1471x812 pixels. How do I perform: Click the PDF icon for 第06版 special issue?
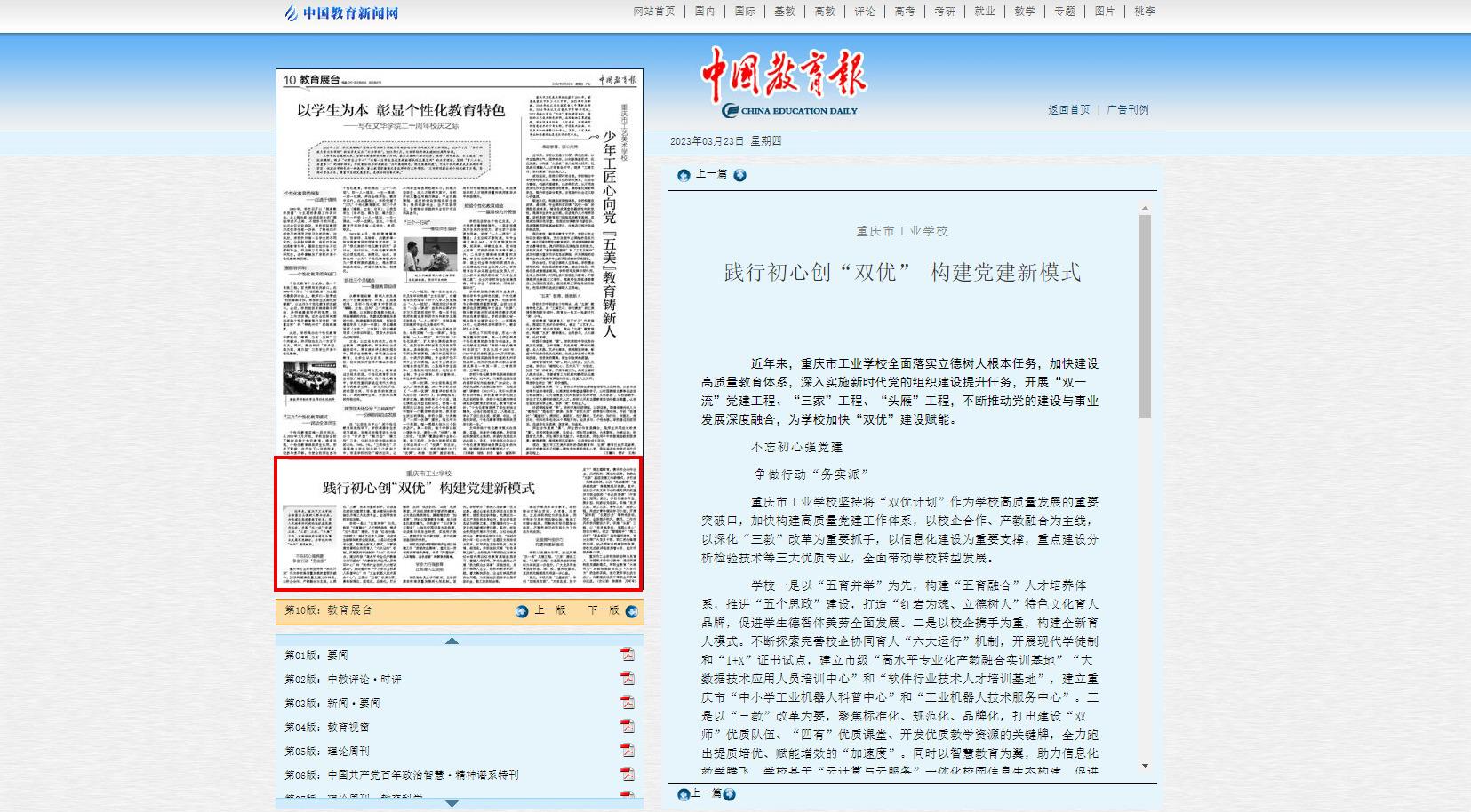628,775
